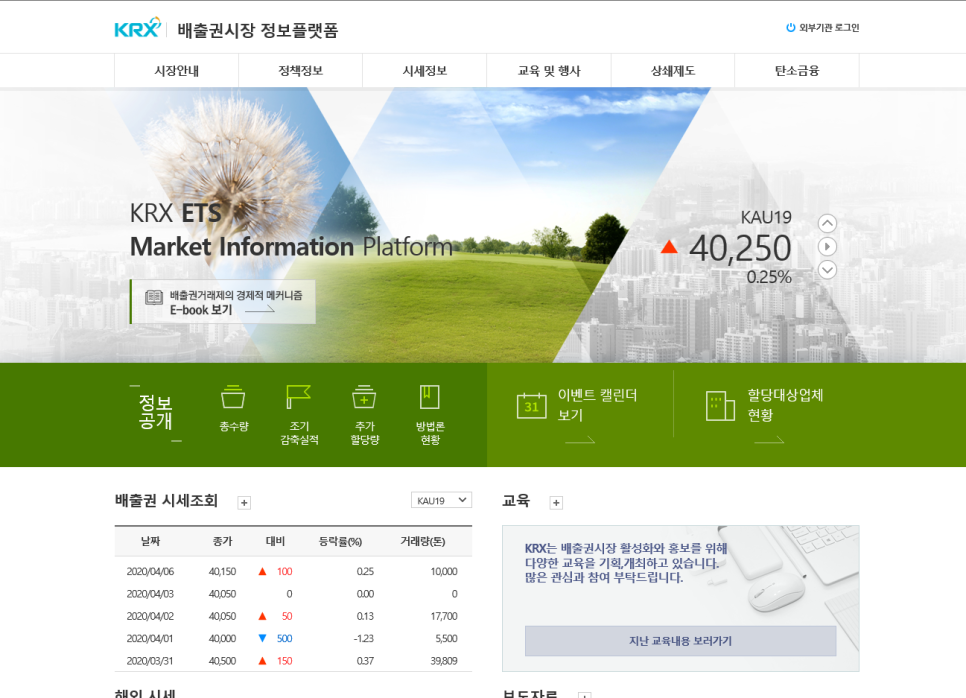The height and width of the screenshot is (698, 966).
Task: Open the 교육 및 행사 menu
Action: [x=549, y=71]
